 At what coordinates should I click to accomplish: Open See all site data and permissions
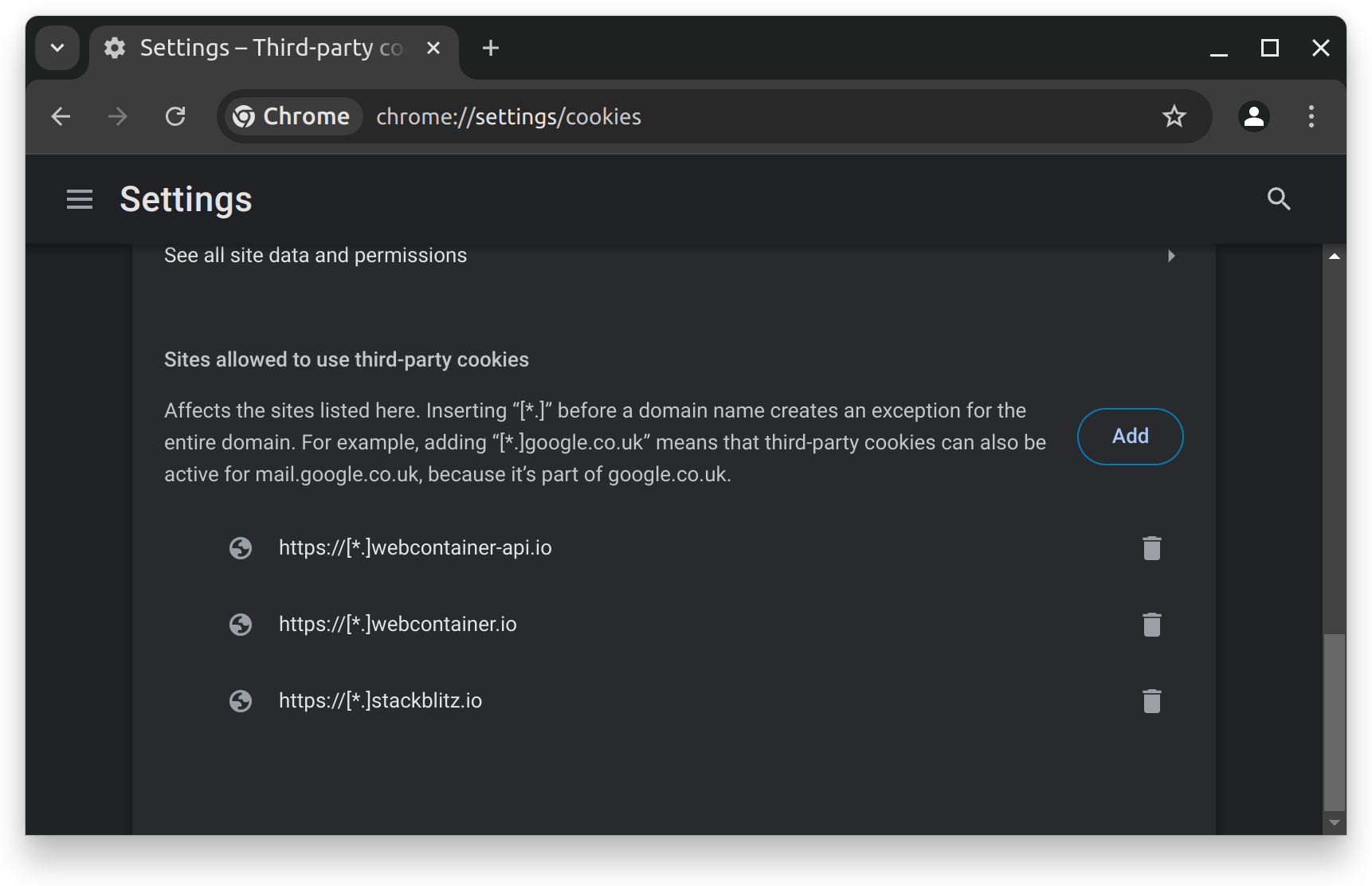pyautogui.click(x=673, y=256)
